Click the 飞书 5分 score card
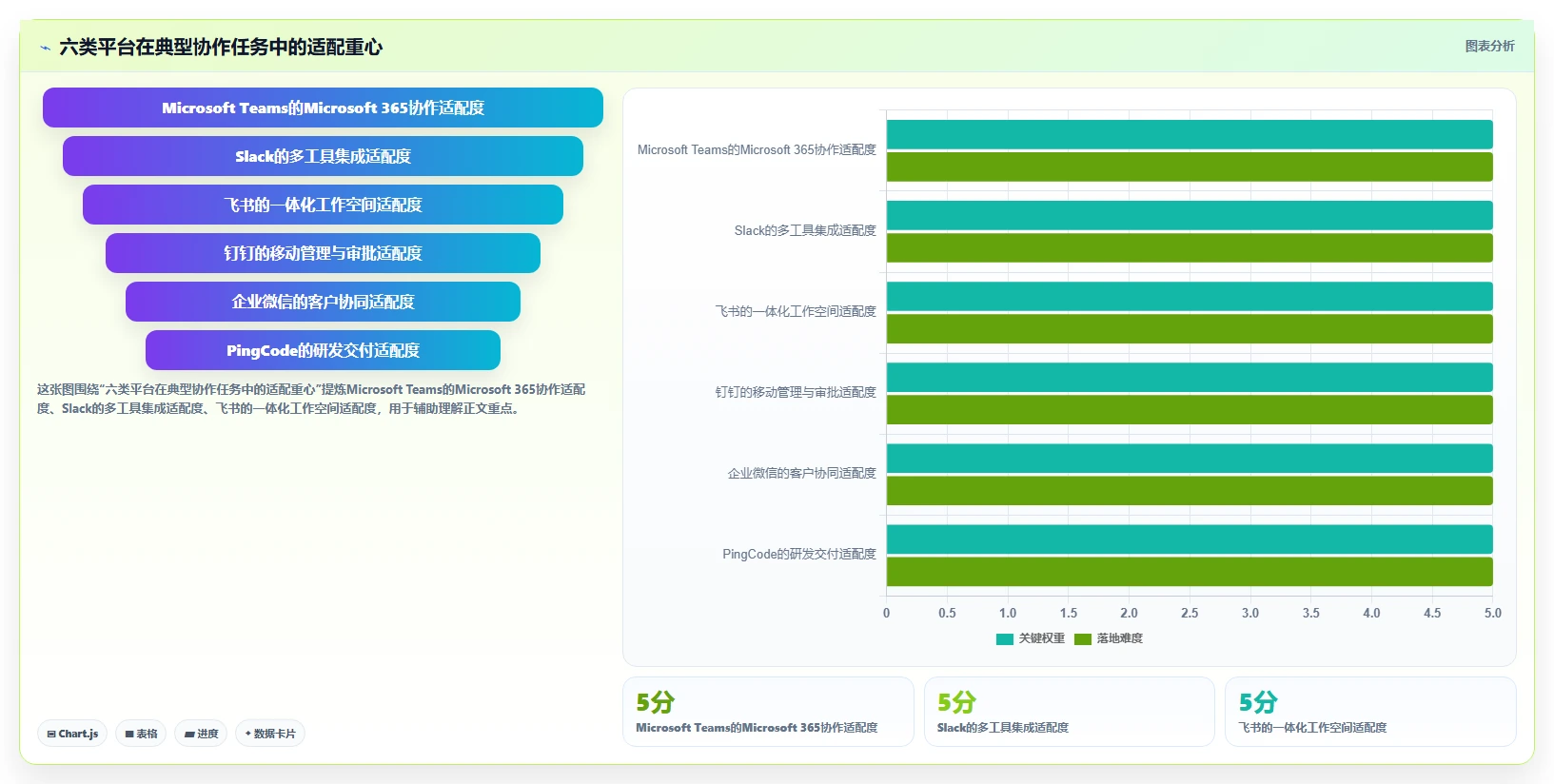The height and width of the screenshot is (784, 1554). pos(1370,712)
